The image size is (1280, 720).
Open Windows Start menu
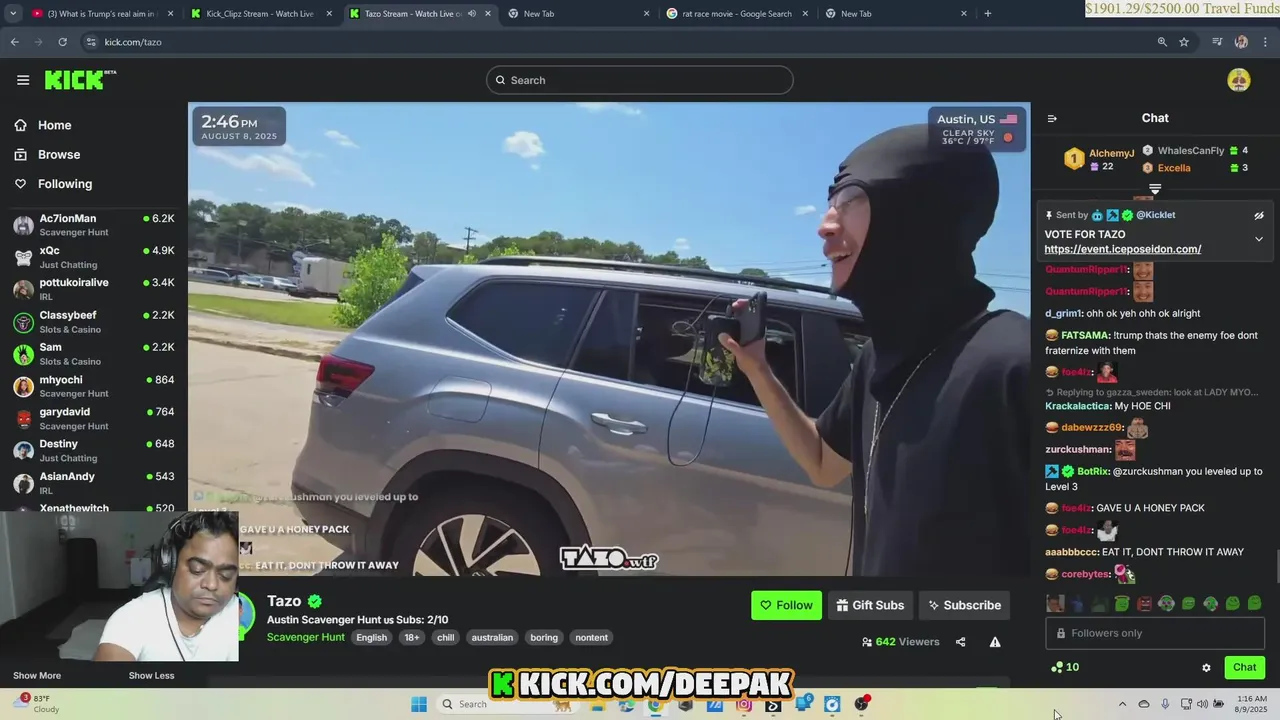pyautogui.click(x=419, y=704)
